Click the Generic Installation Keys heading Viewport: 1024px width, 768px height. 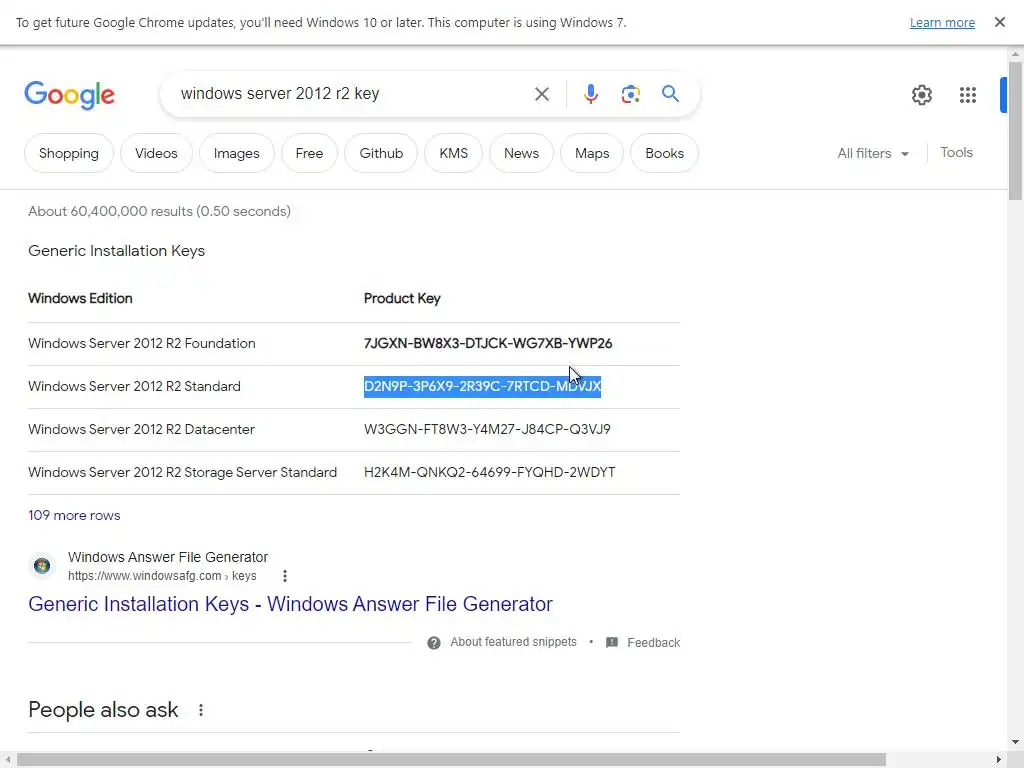click(x=116, y=251)
